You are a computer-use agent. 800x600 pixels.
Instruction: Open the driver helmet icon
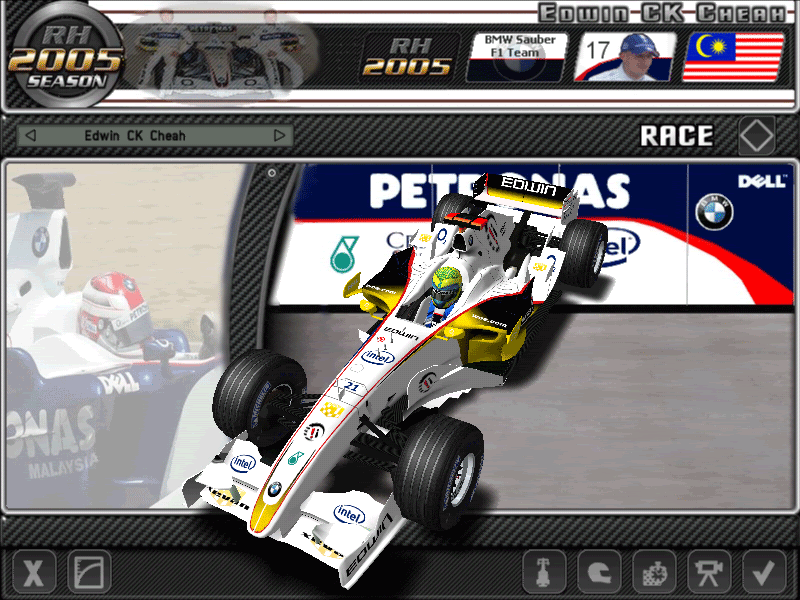click(598, 573)
